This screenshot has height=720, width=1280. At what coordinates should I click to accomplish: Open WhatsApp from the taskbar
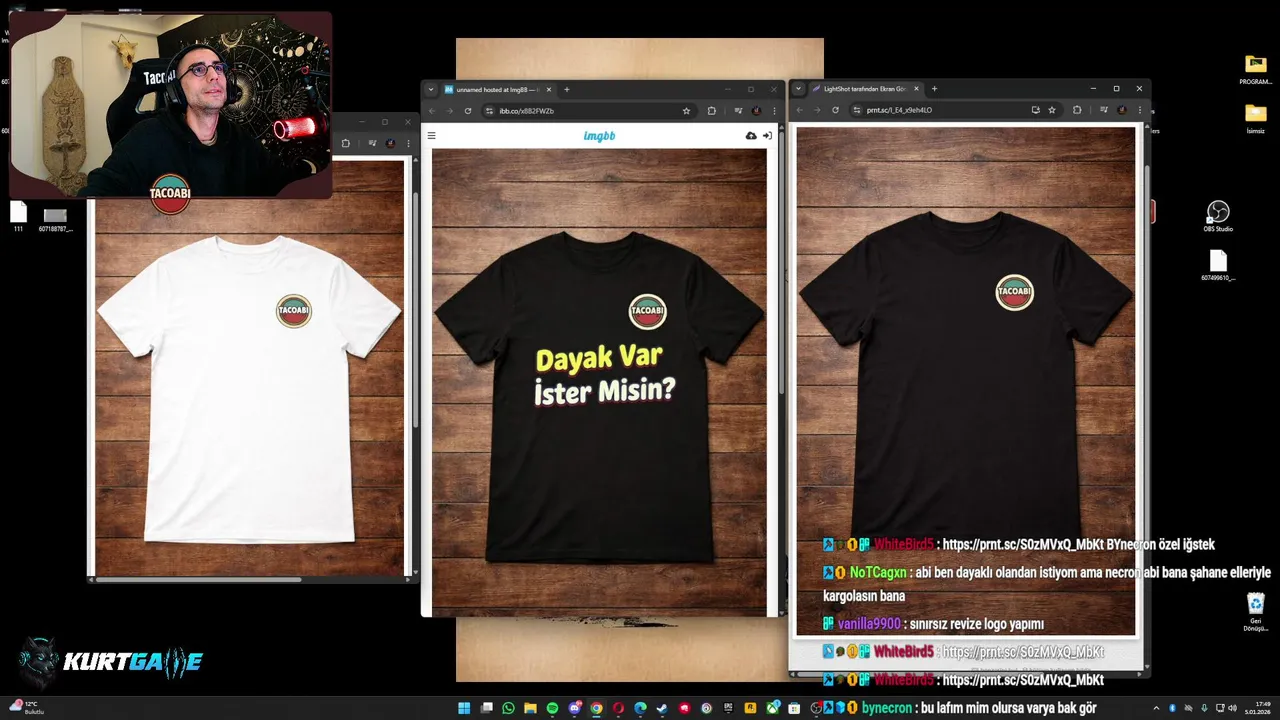[x=508, y=708]
